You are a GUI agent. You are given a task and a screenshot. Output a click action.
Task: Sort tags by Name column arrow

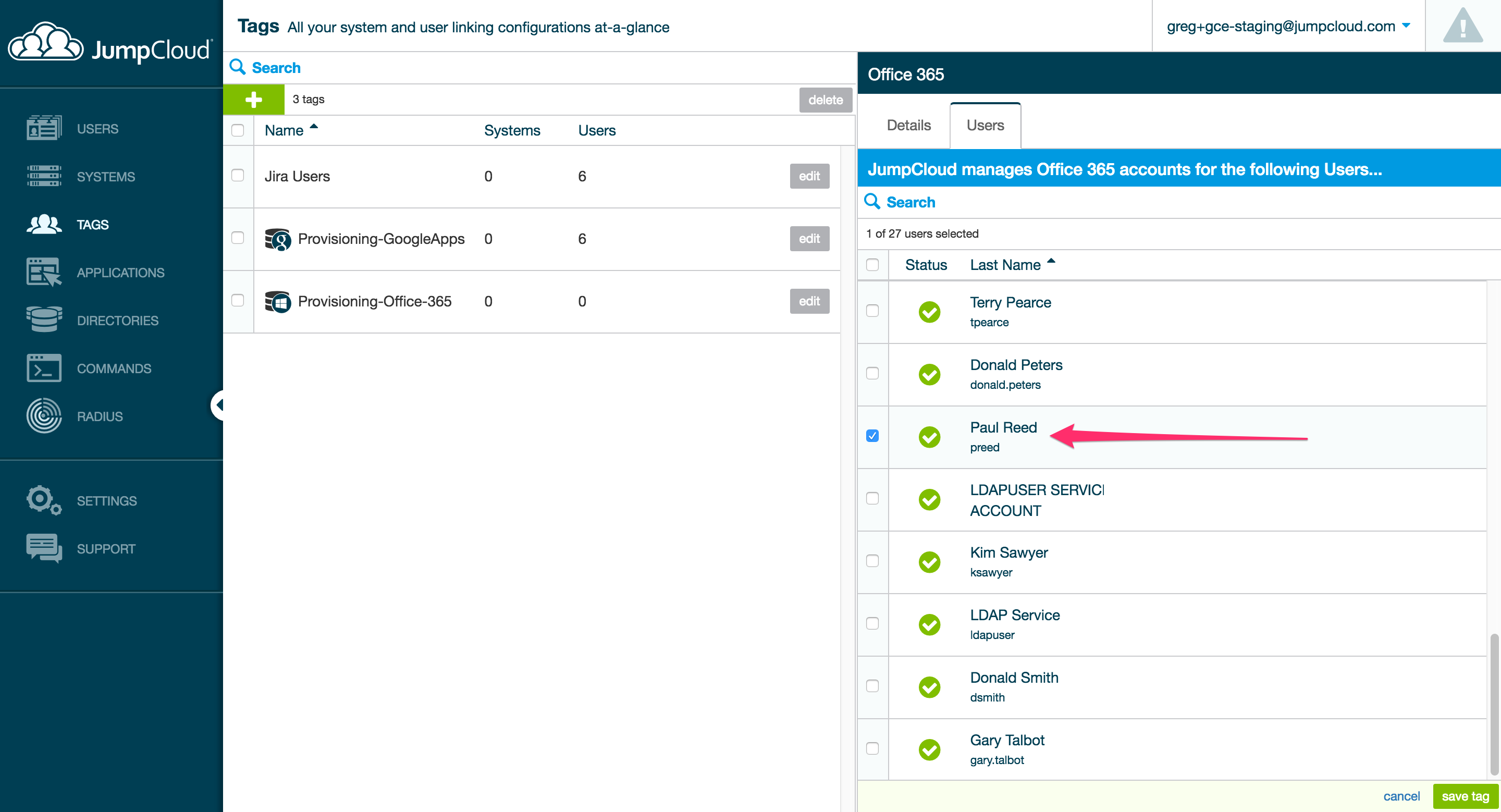[313, 127]
